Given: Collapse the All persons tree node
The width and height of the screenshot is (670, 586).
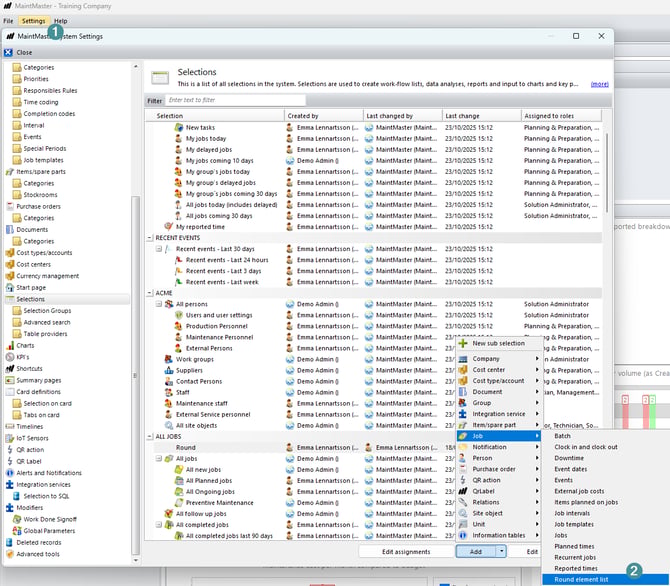Looking at the screenshot, I should [159, 304].
